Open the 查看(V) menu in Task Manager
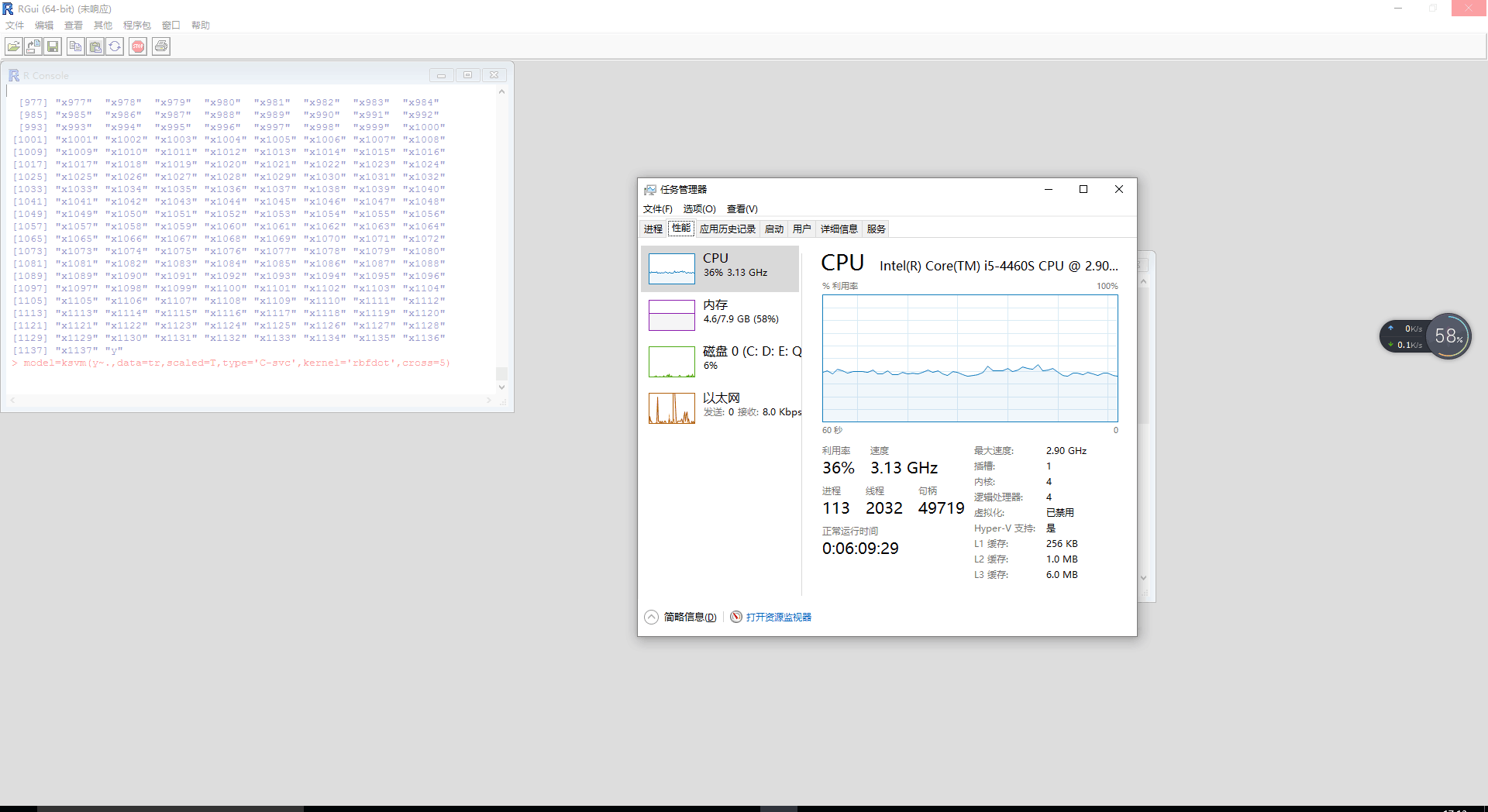Screen dimensions: 1488x812 [x=742, y=209]
